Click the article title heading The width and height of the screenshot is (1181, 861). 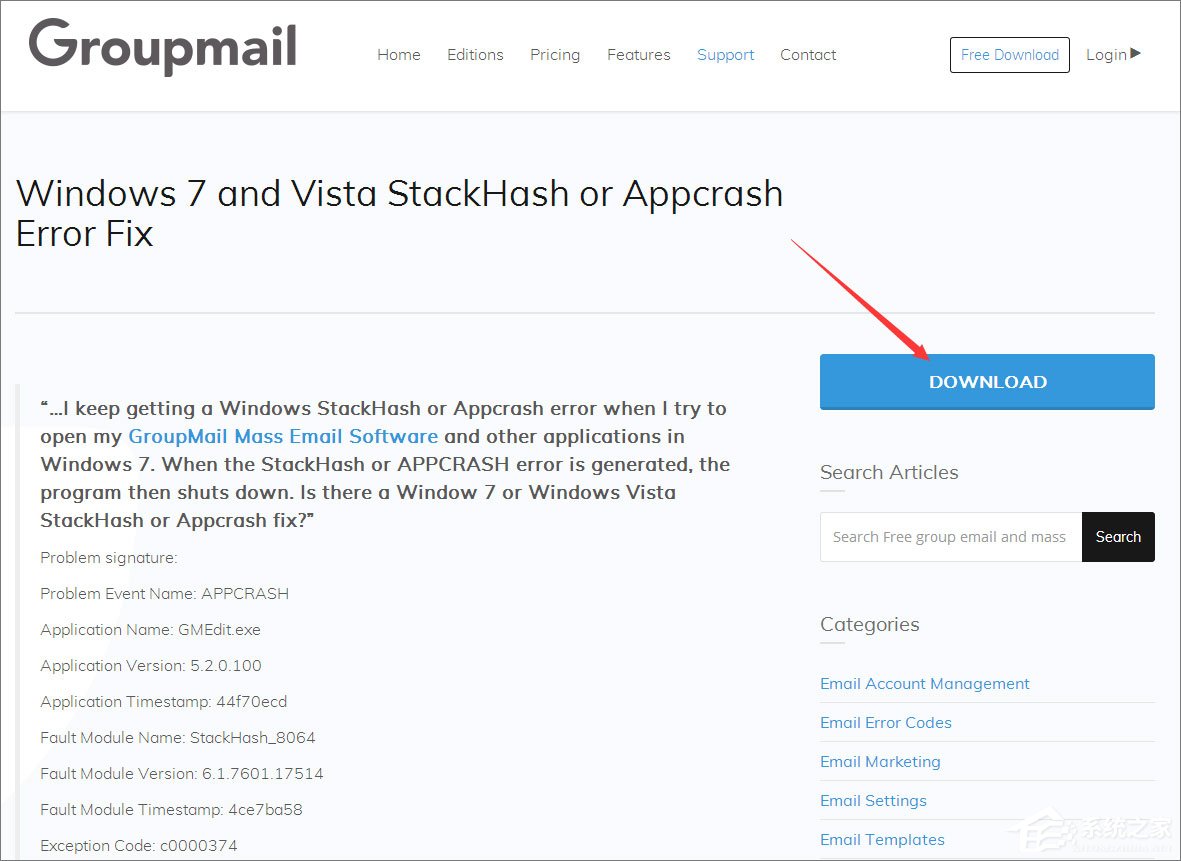400,213
